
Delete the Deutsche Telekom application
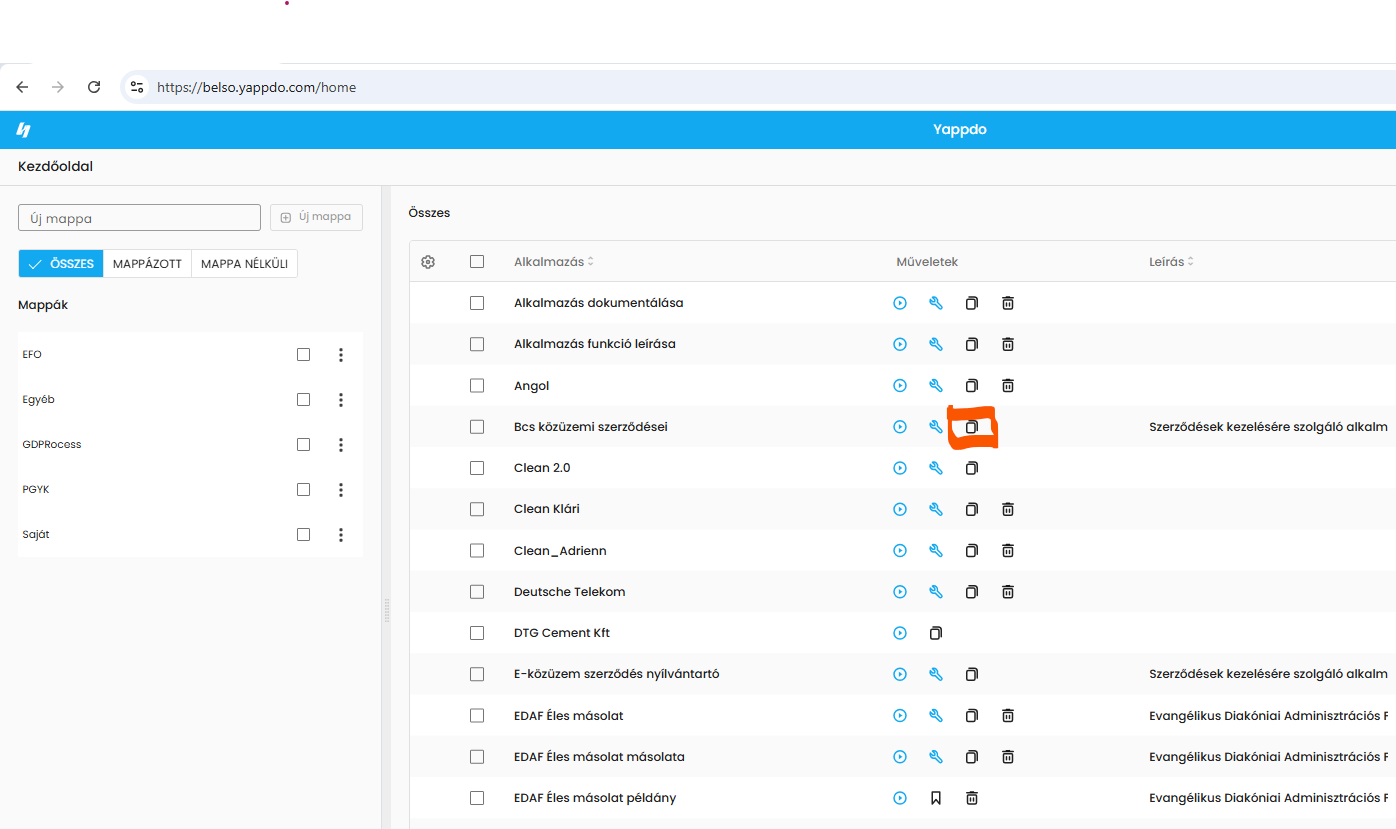[1008, 592]
